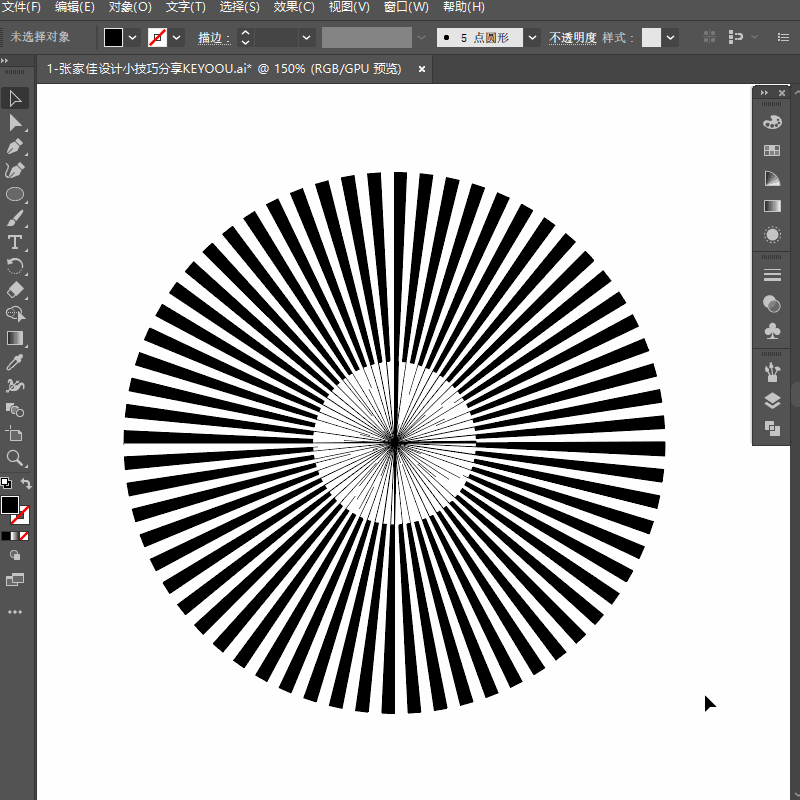800x800 pixels.
Task: Select the Selection tool (black arrow)
Action: coord(15,98)
